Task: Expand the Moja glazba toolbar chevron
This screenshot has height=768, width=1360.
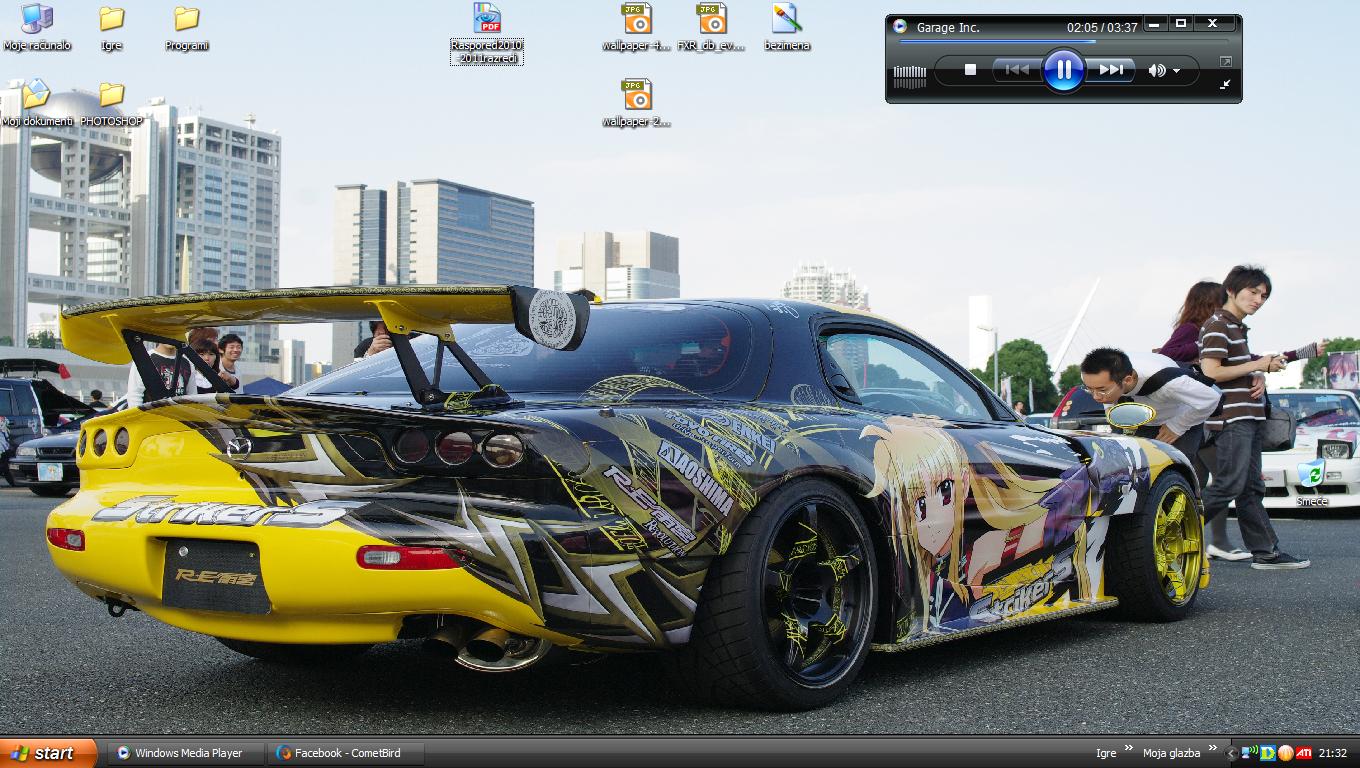Action: coord(1213,748)
